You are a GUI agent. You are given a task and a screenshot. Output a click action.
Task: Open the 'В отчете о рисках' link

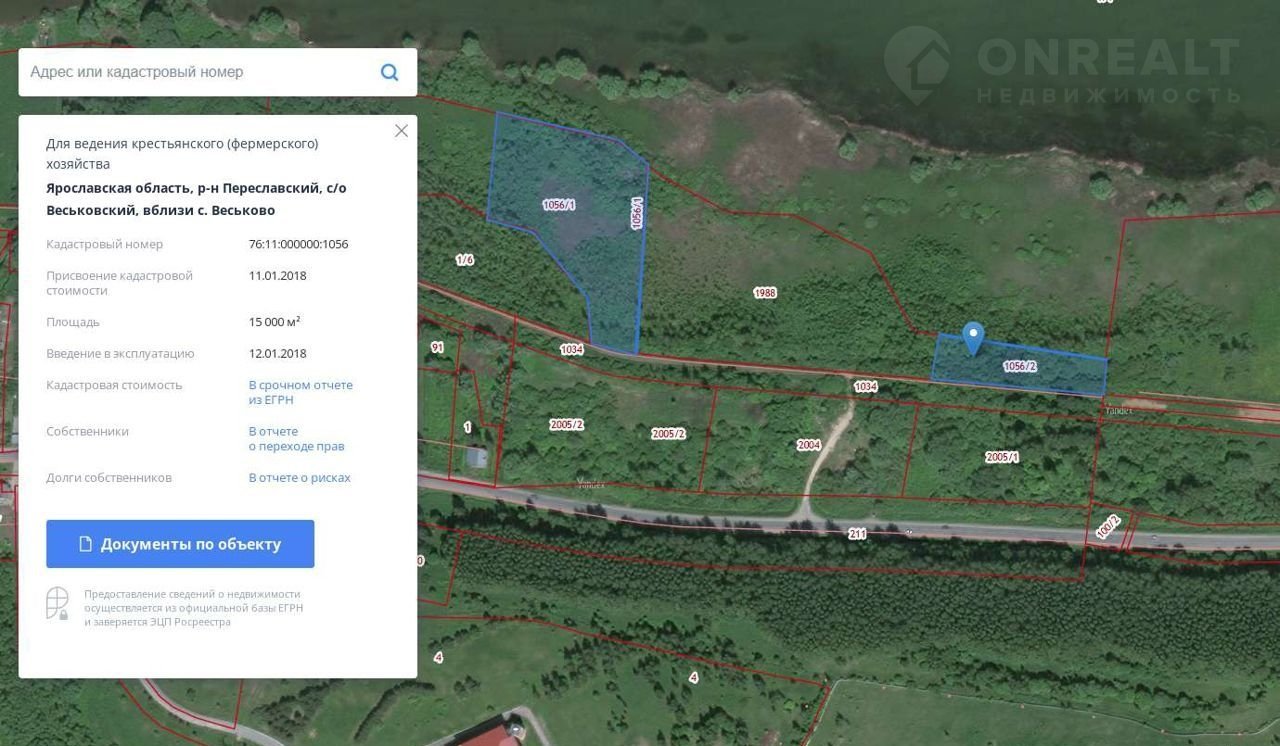299,478
